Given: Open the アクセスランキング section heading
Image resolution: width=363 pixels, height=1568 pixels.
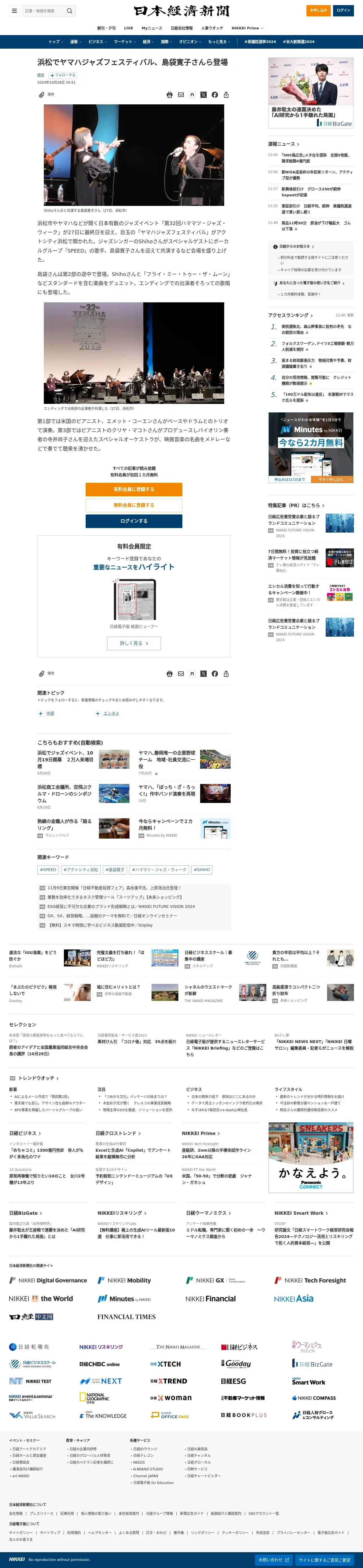Looking at the screenshot, I should point(291,315).
